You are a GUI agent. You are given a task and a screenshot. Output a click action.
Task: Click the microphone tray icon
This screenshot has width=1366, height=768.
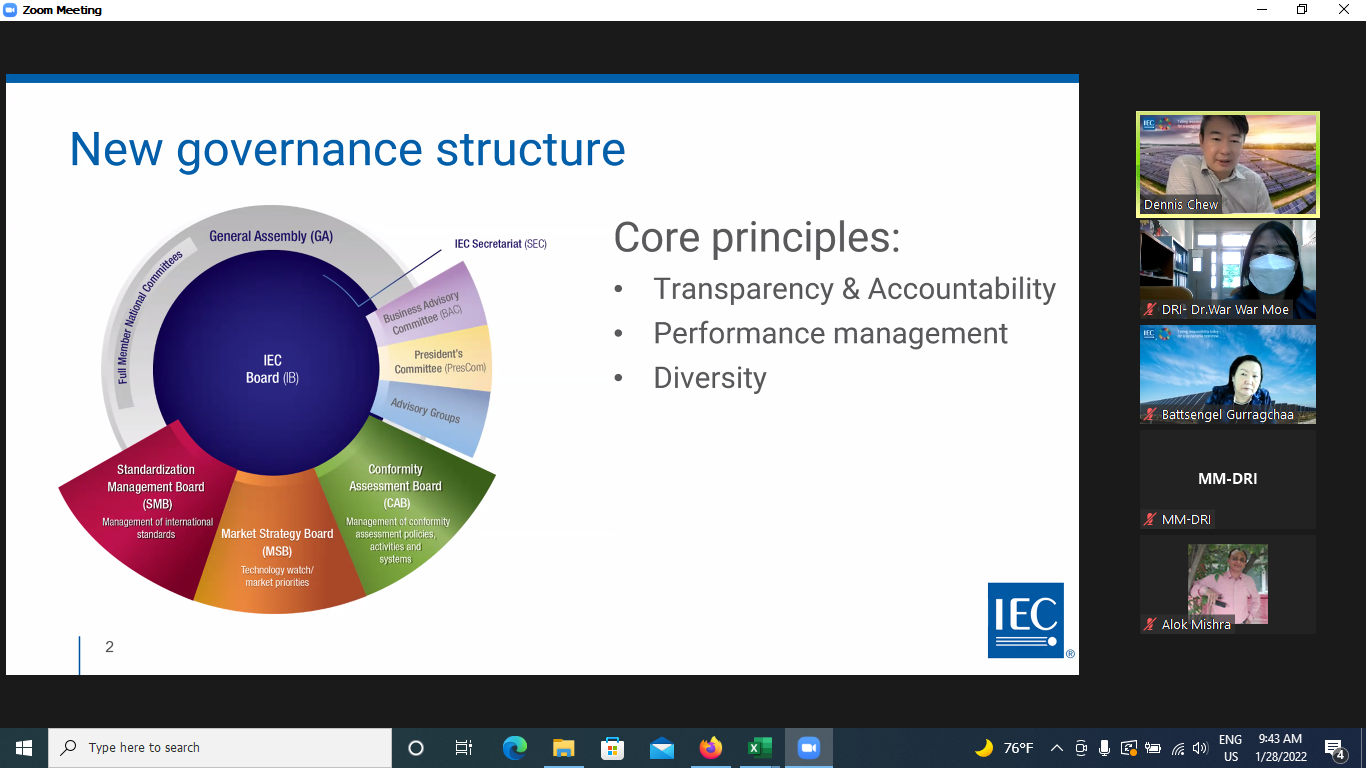point(1105,747)
